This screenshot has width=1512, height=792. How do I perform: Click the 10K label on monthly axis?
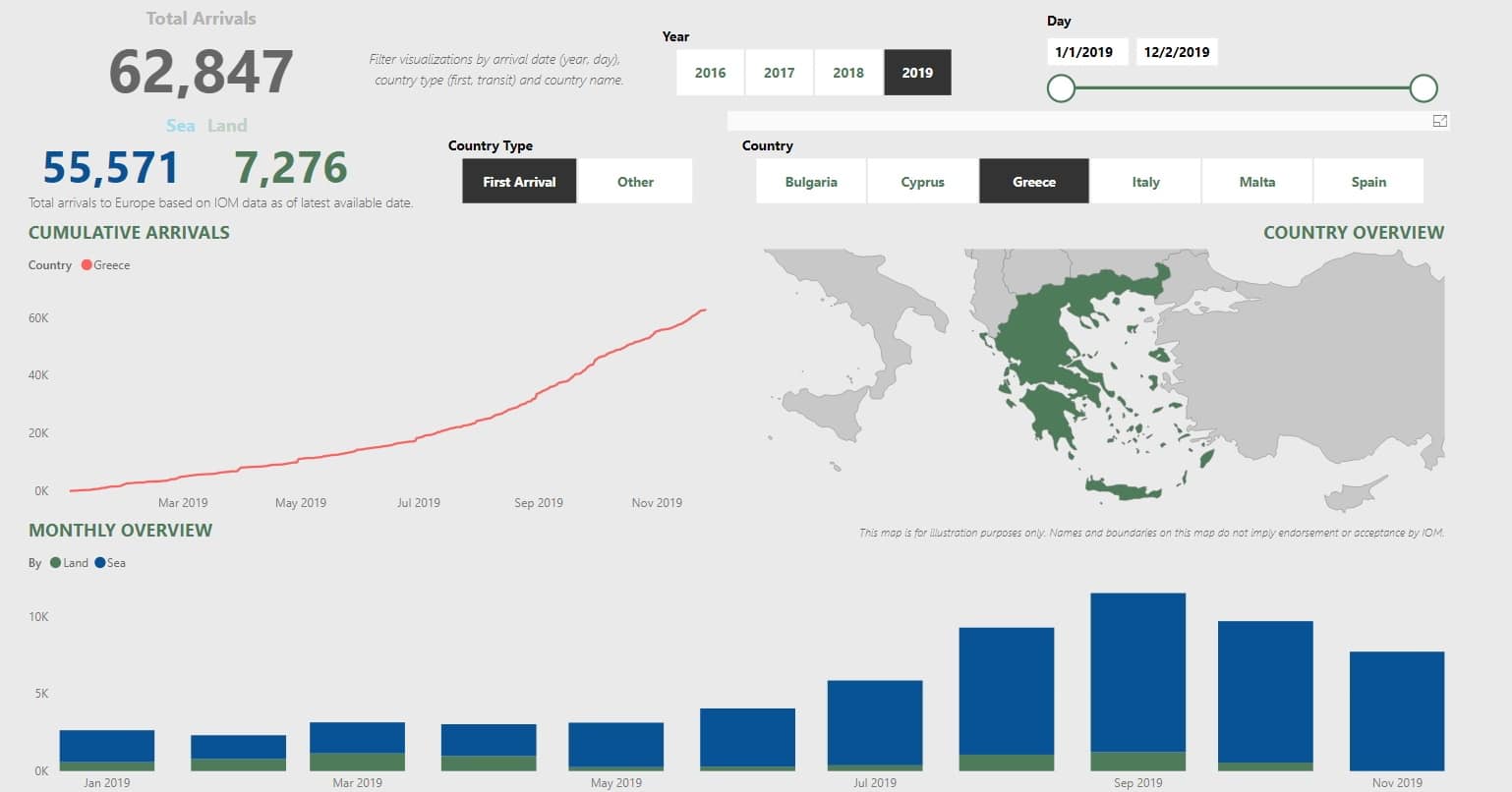(x=38, y=617)
